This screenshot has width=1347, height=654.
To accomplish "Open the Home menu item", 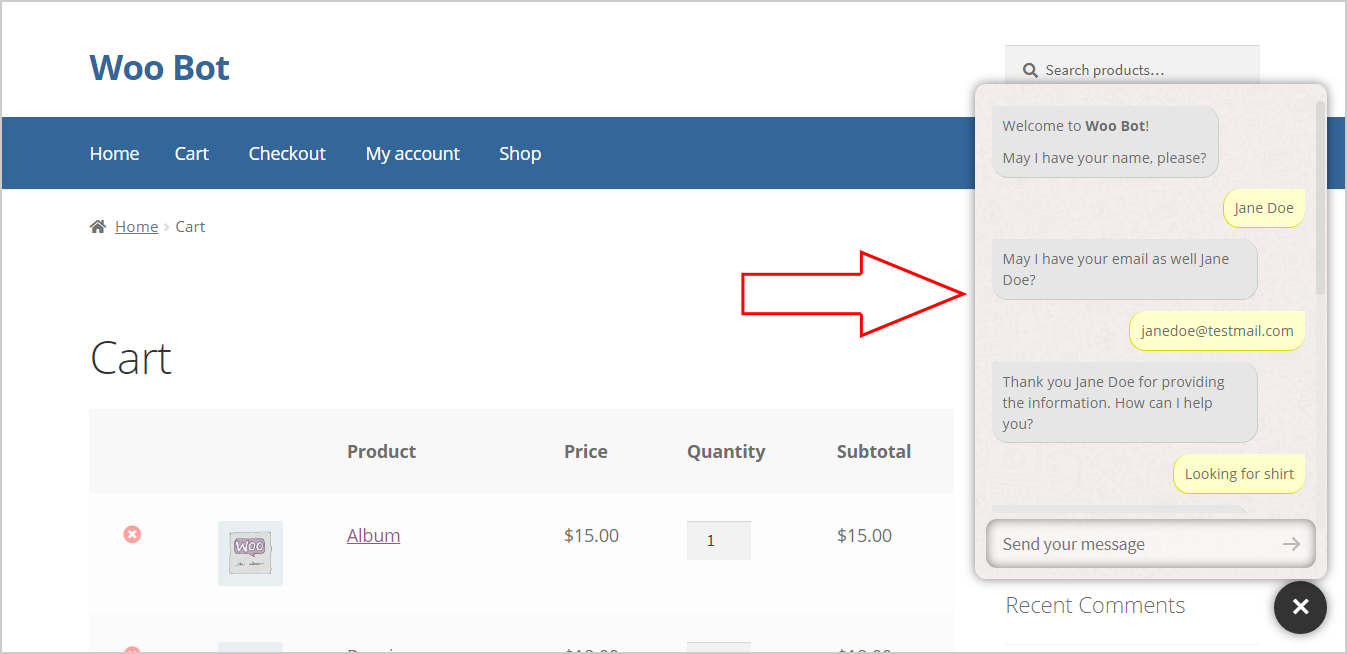I will (x=114, y=153).
